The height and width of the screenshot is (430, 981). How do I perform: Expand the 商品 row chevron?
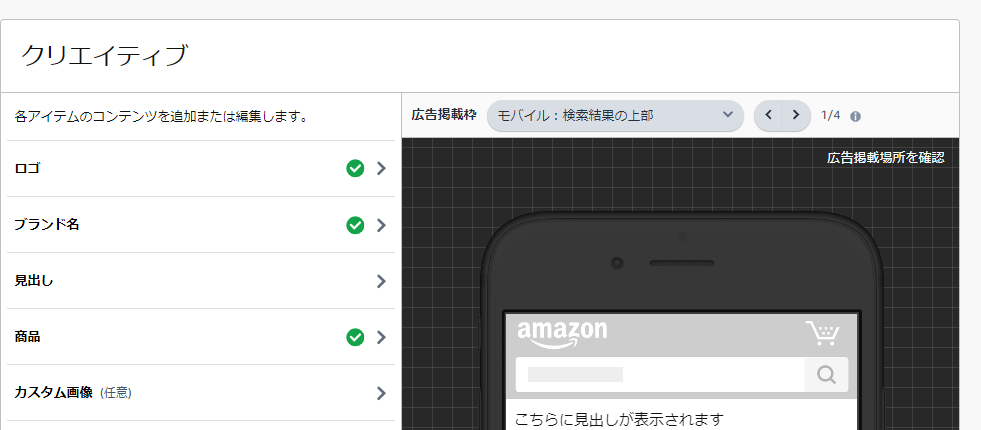coord(381,337)
